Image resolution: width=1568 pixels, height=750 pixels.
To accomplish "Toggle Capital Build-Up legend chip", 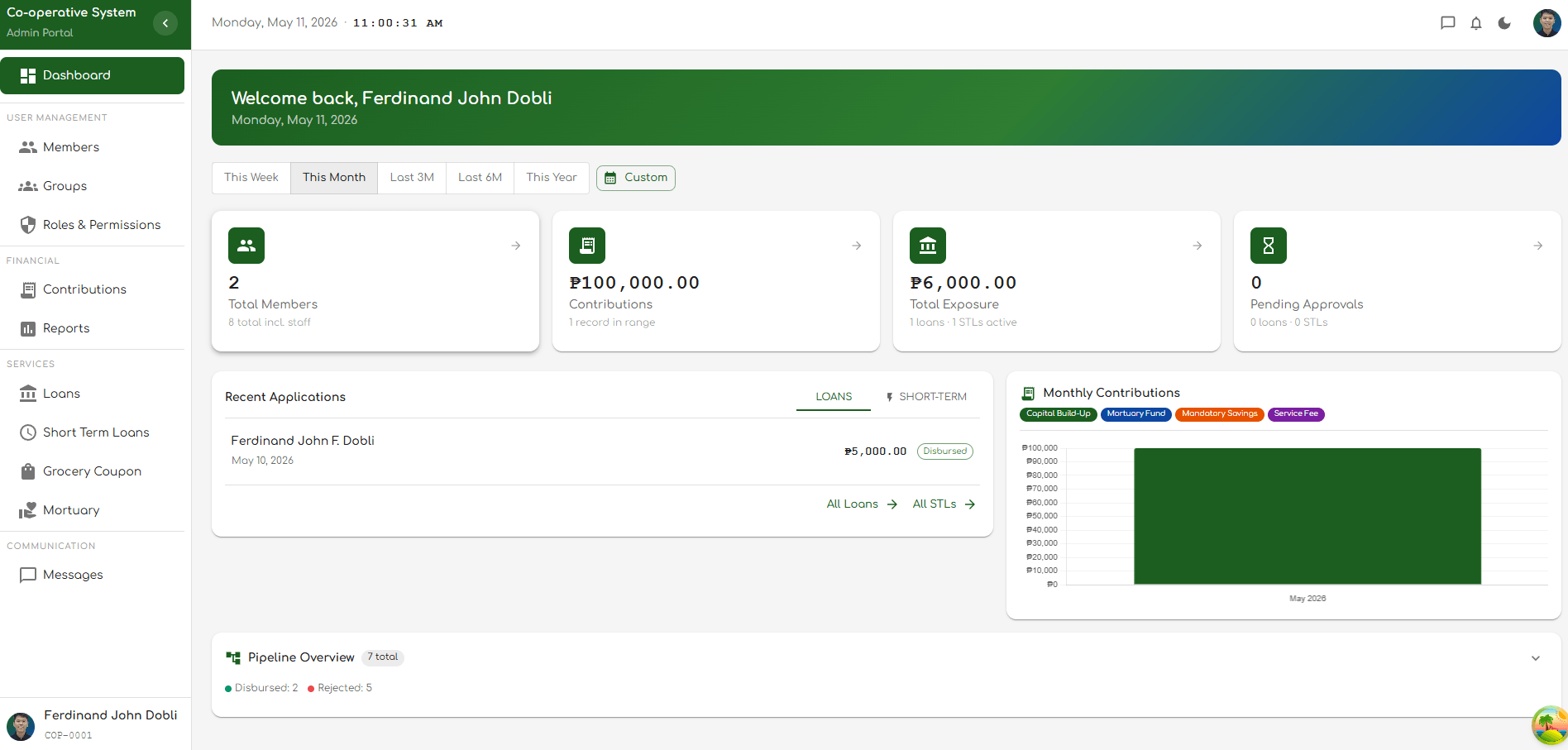I will tap(1059, 414).
